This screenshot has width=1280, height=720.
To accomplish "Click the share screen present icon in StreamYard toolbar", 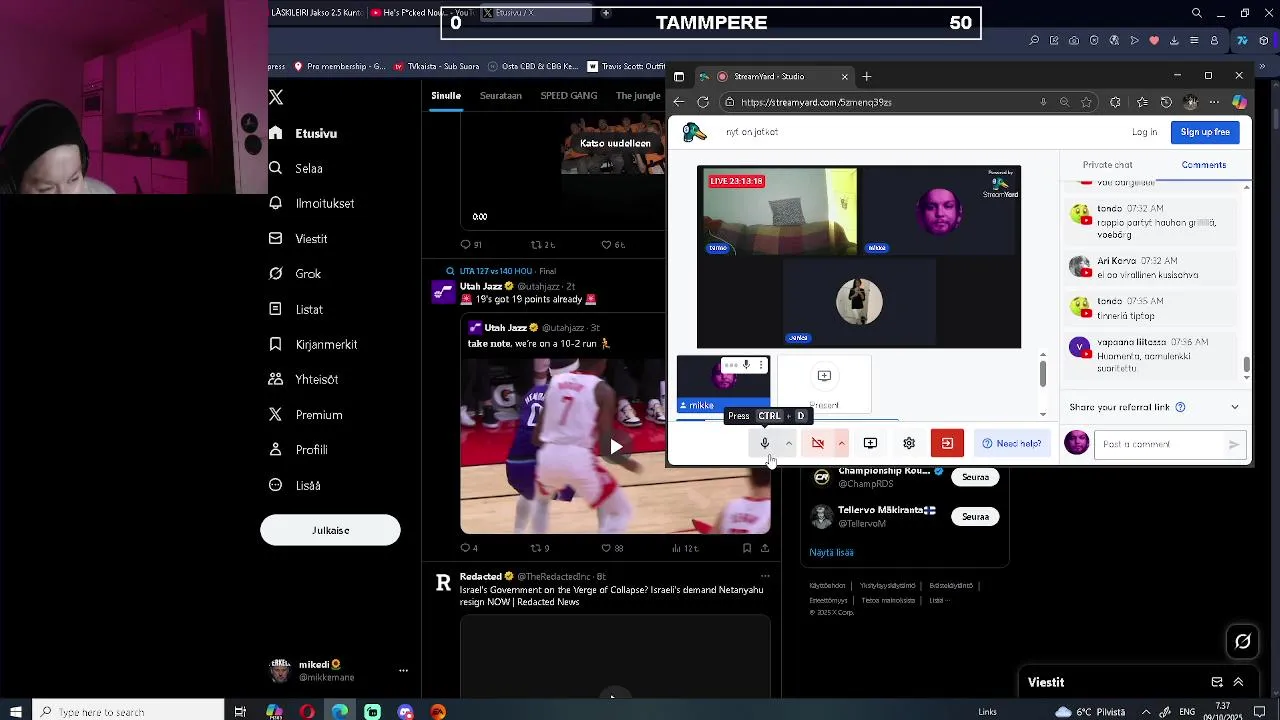I will tap(870, 443).
